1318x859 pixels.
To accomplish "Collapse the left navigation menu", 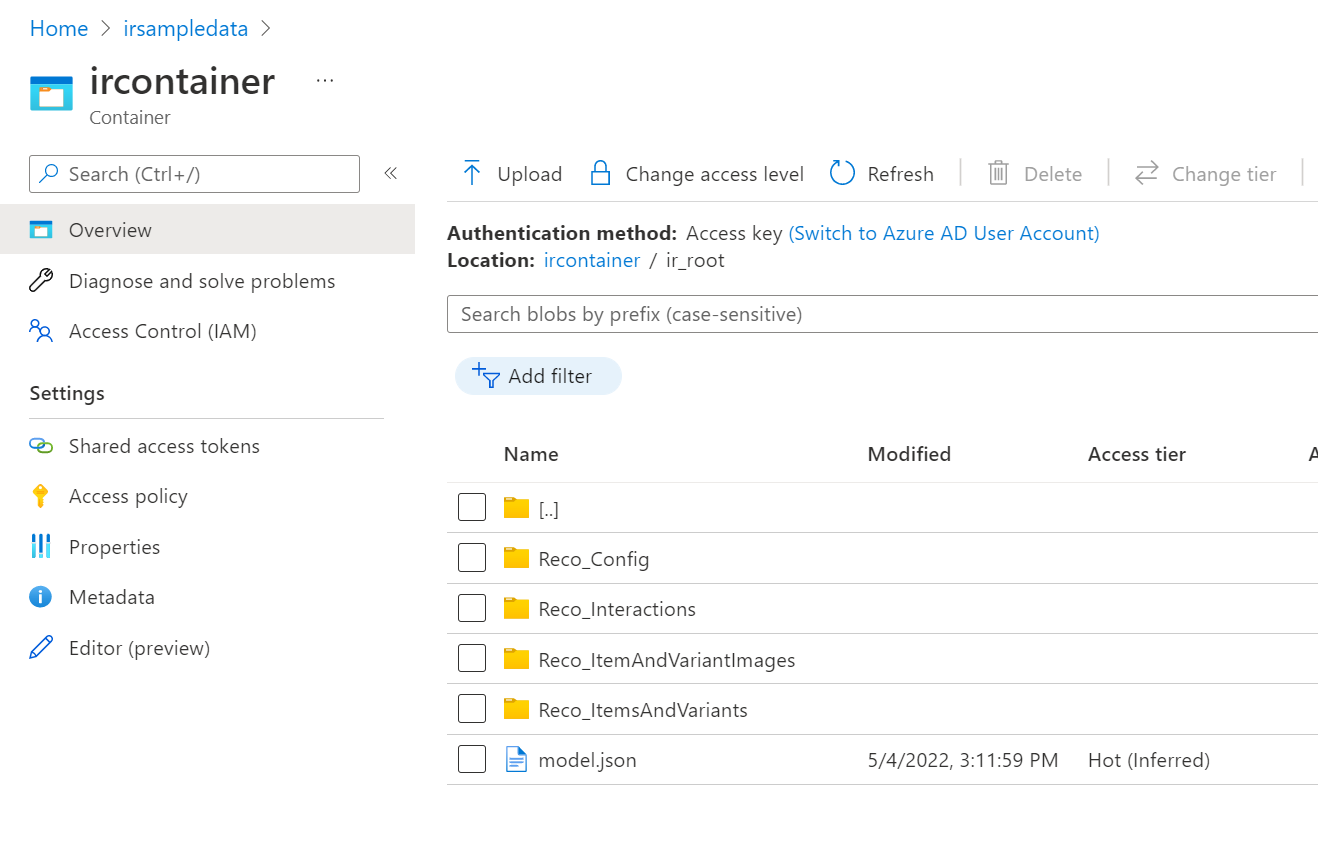I will point(391,173).
